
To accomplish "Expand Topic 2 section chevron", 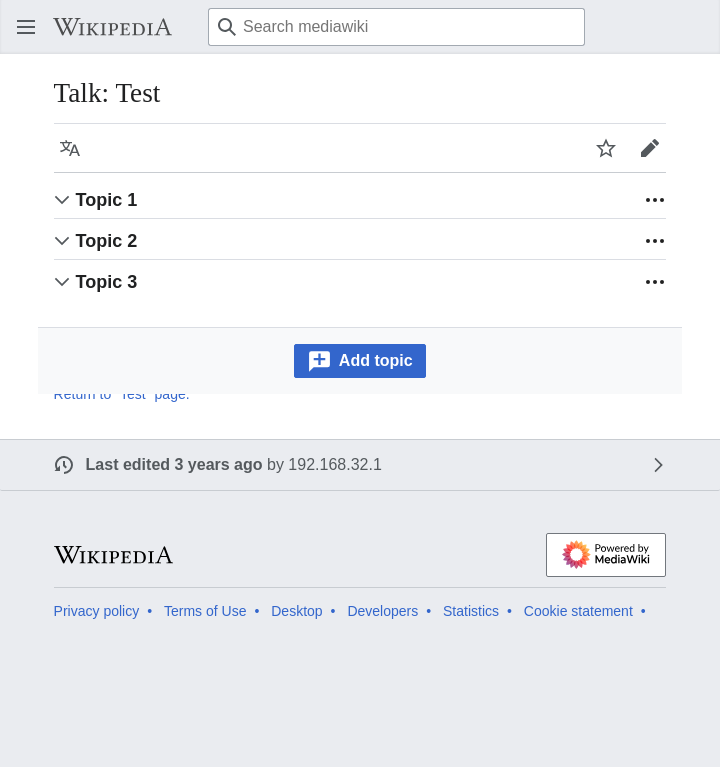I will pos(62,241).
